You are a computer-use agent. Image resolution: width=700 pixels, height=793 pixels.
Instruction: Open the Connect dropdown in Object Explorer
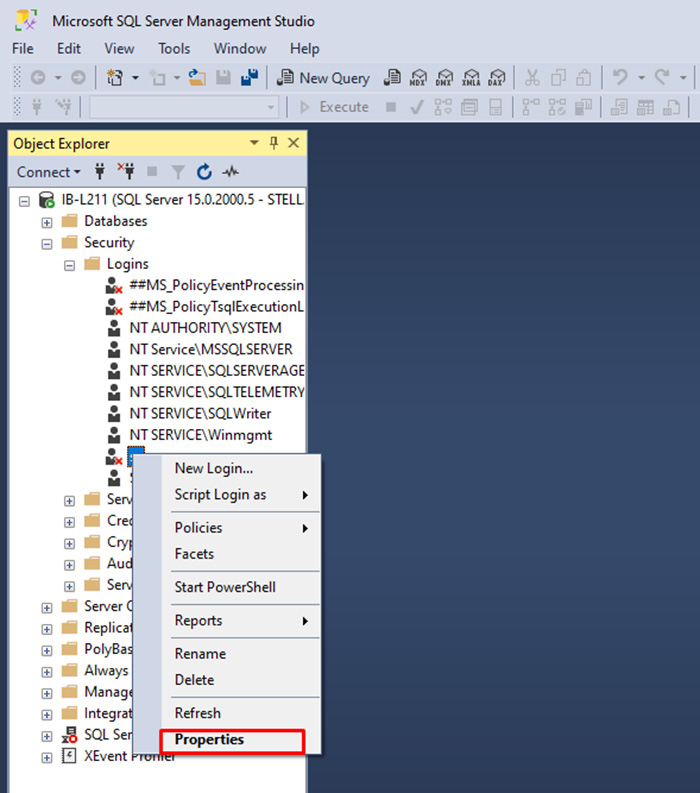coord(49,172)
